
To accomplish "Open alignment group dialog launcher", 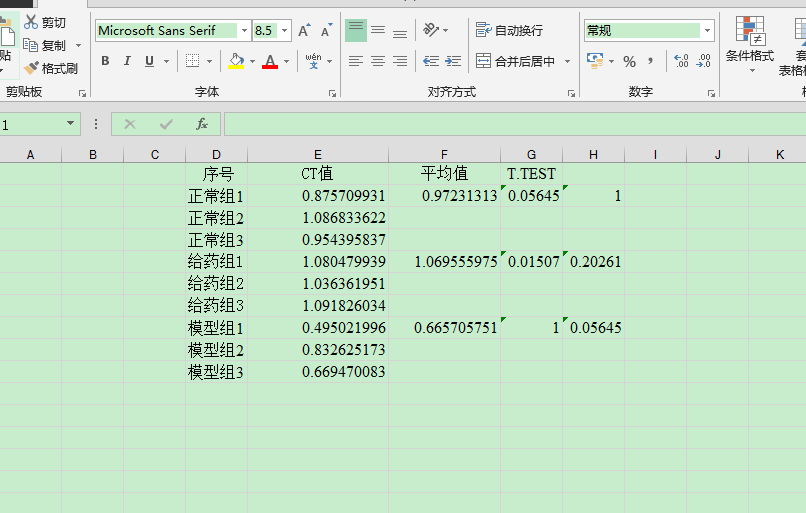I will coord(571,94).
